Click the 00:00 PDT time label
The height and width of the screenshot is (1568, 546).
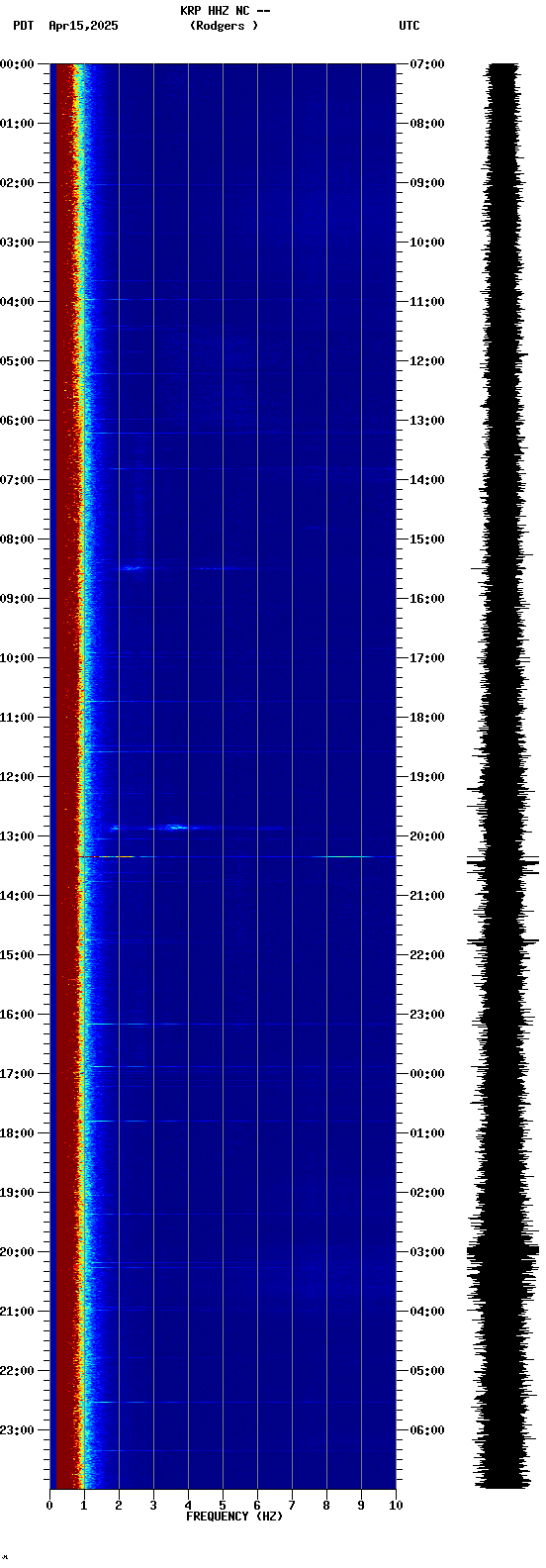[x=18, y=64]
